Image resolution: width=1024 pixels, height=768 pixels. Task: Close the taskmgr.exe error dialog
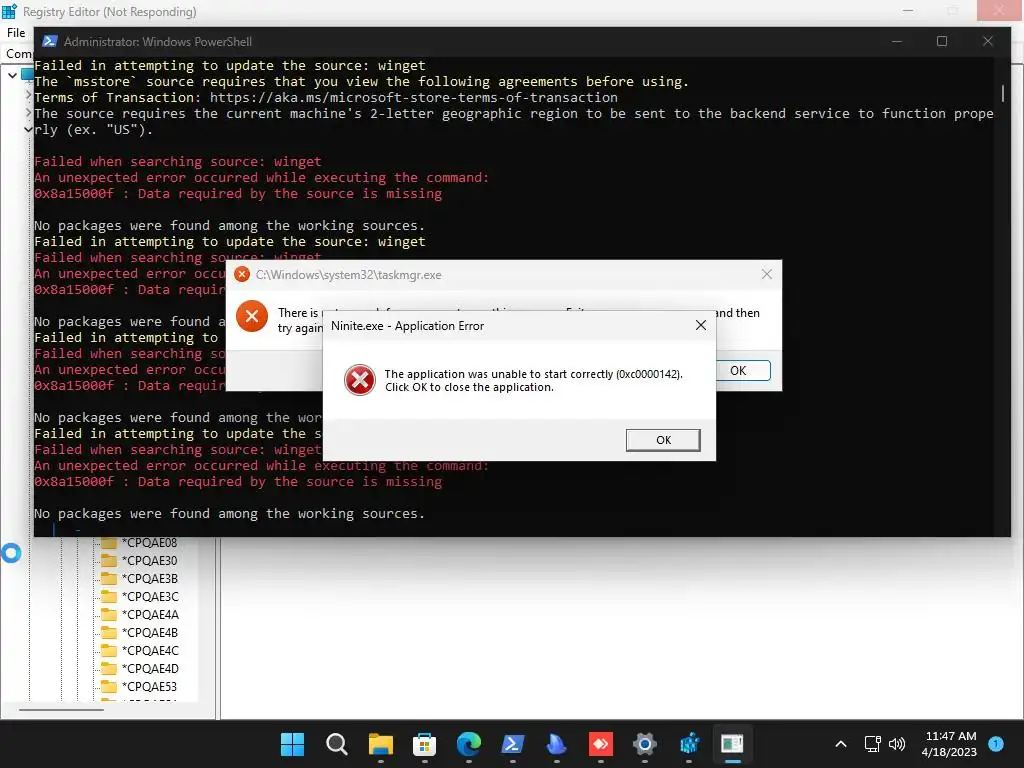(x=767, y=274)
